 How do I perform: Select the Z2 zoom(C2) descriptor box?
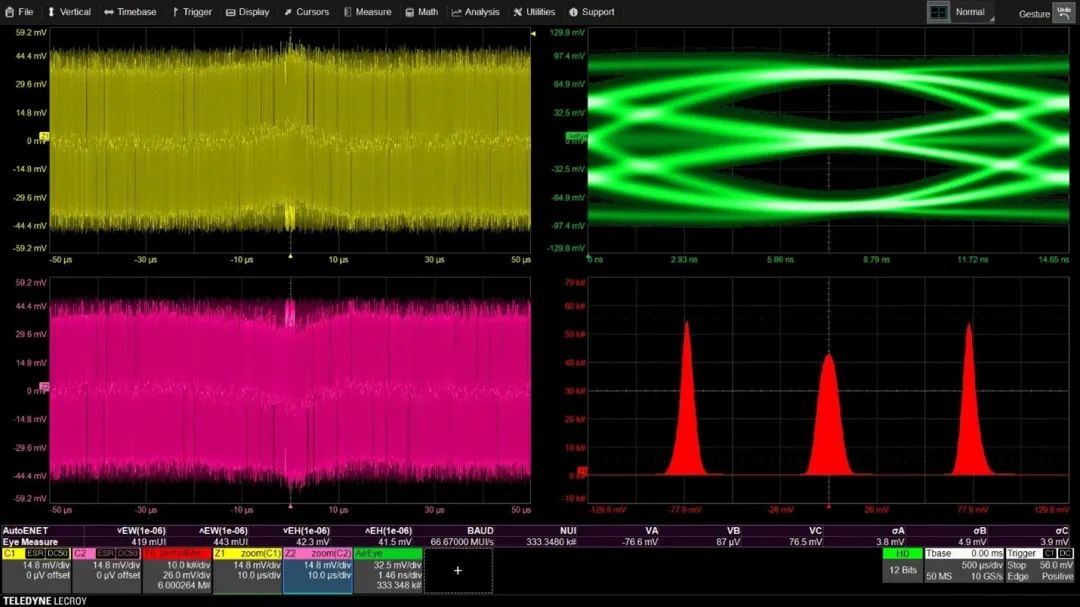[x=318, y=570]
